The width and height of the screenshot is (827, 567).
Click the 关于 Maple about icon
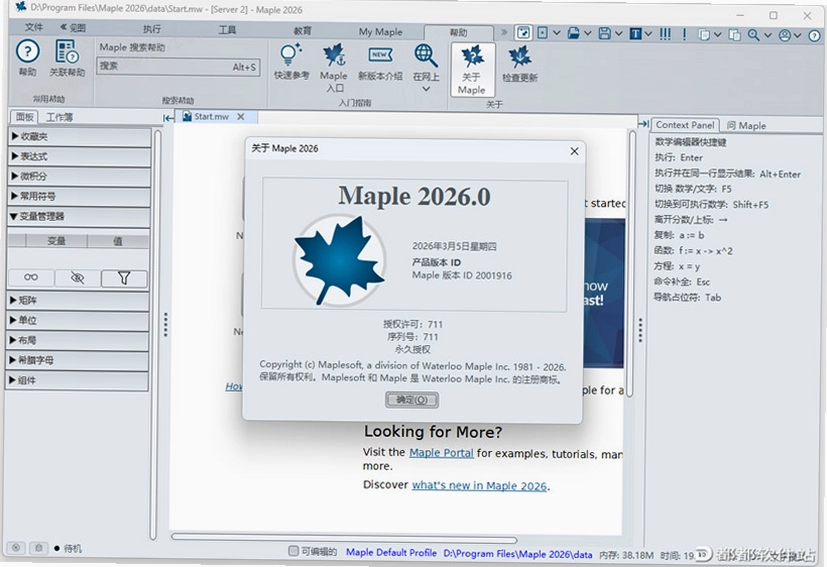pyautogui.click(x=473, y=69)
